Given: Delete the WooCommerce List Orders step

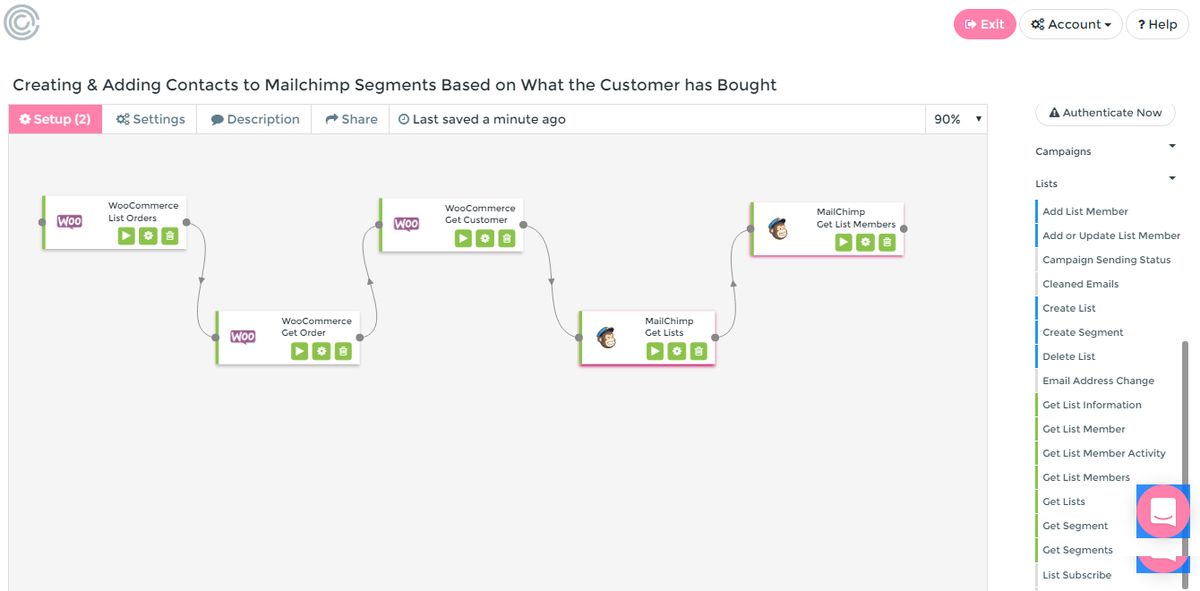Looking at the screenshot, I should point(168,235).
